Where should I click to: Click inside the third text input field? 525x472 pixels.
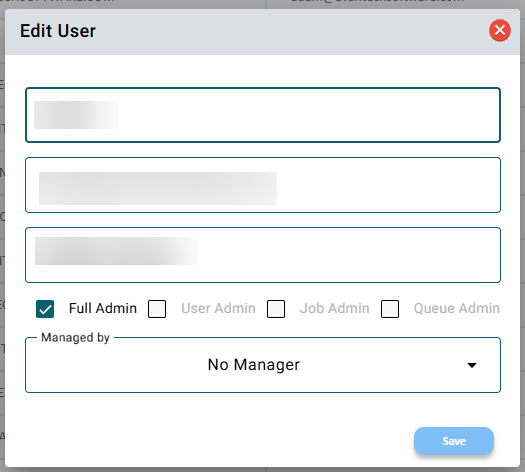[x=263, y=255]
